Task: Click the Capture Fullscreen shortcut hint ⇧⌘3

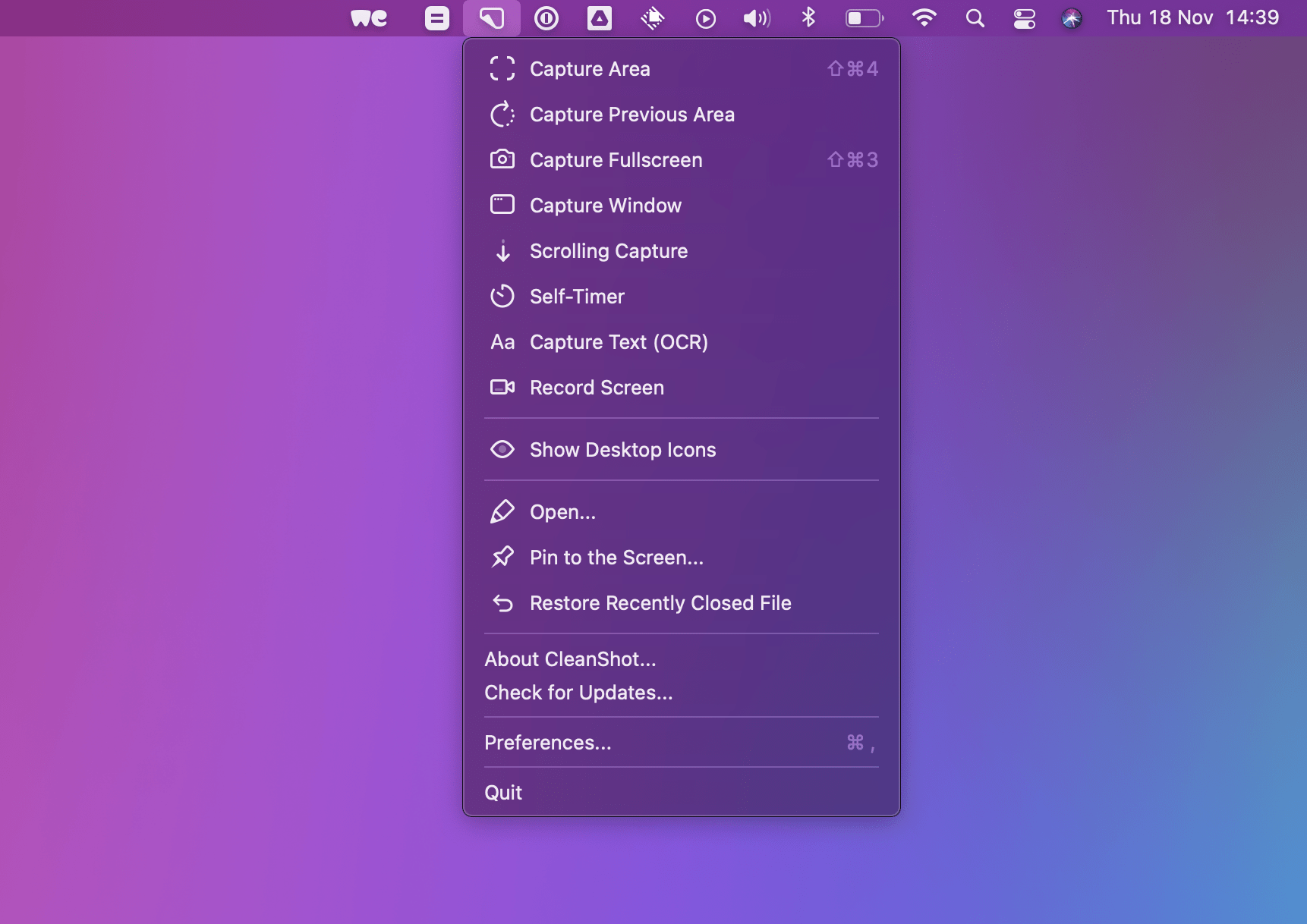Action: click(852, 160)
